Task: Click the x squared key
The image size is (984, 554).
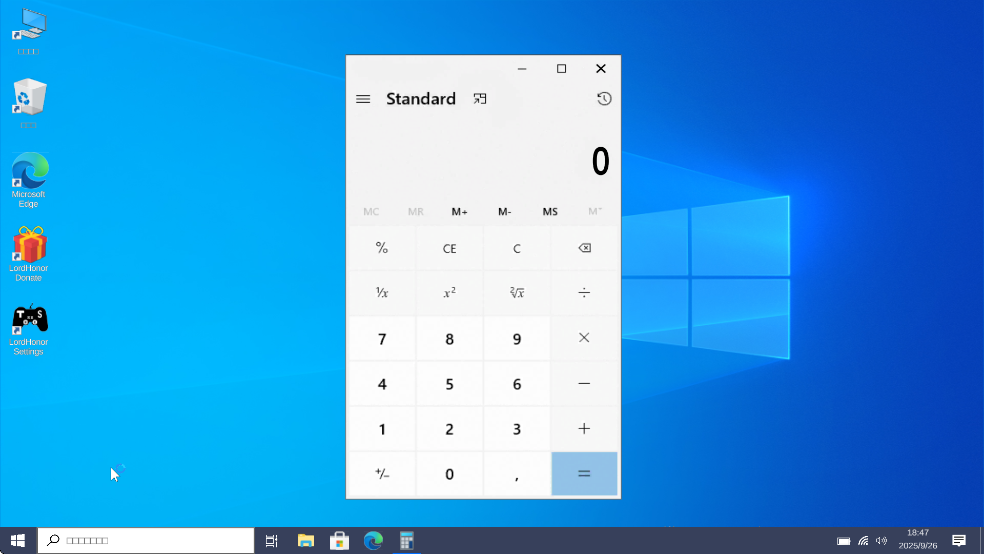Action: click(449, 293)
